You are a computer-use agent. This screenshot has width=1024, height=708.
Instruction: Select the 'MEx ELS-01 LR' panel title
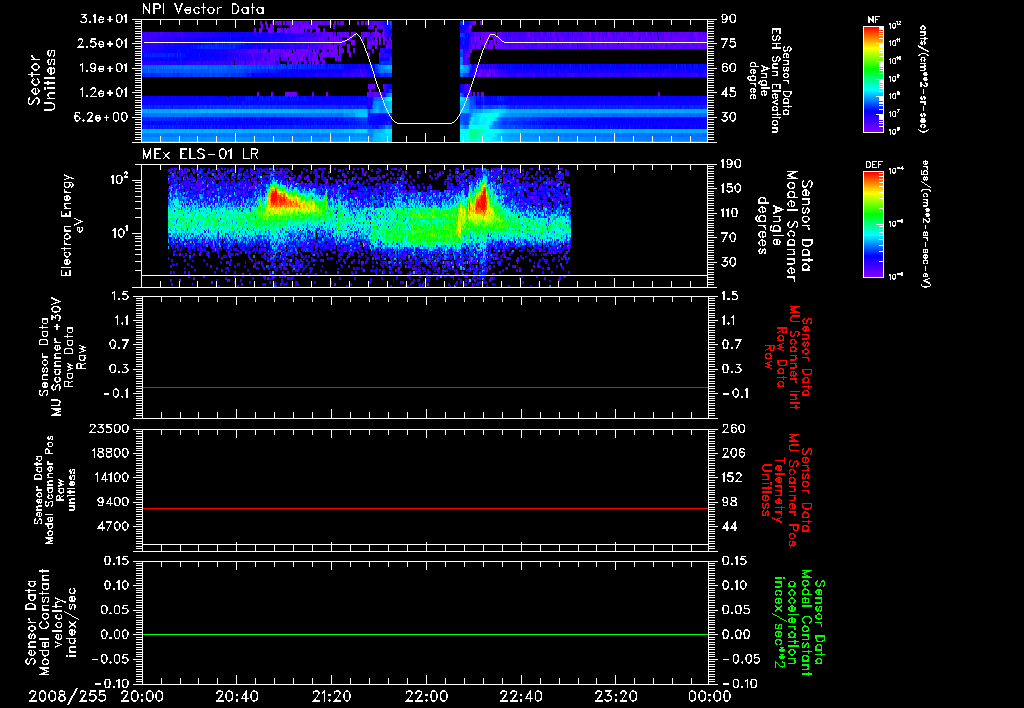click(x=200, y=154)
